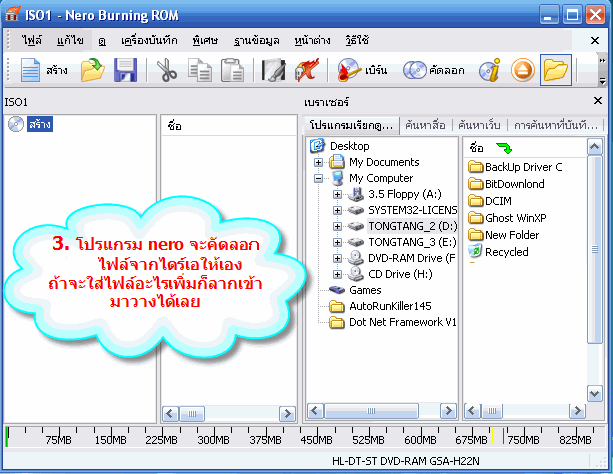Toggle the file browser folder icon

click(x=556, y=70)
